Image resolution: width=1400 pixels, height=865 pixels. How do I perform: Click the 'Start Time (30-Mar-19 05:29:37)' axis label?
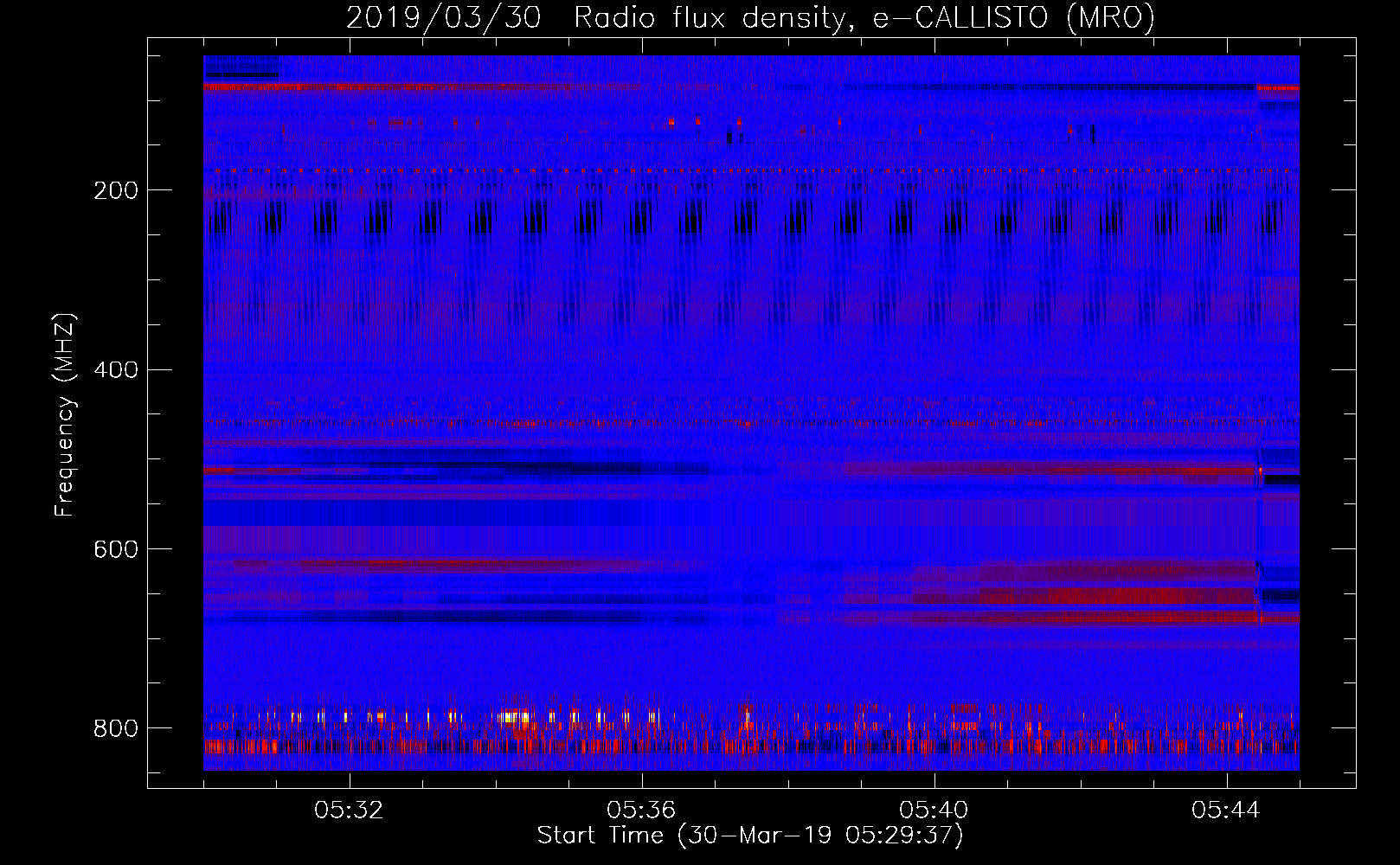click(x=750, y=836)
